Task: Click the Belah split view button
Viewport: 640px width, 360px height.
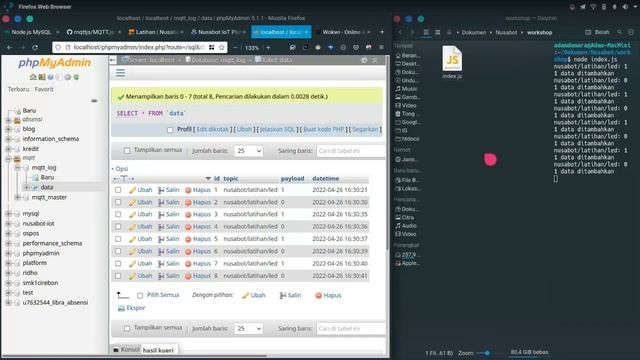Action: click(597, 32)
